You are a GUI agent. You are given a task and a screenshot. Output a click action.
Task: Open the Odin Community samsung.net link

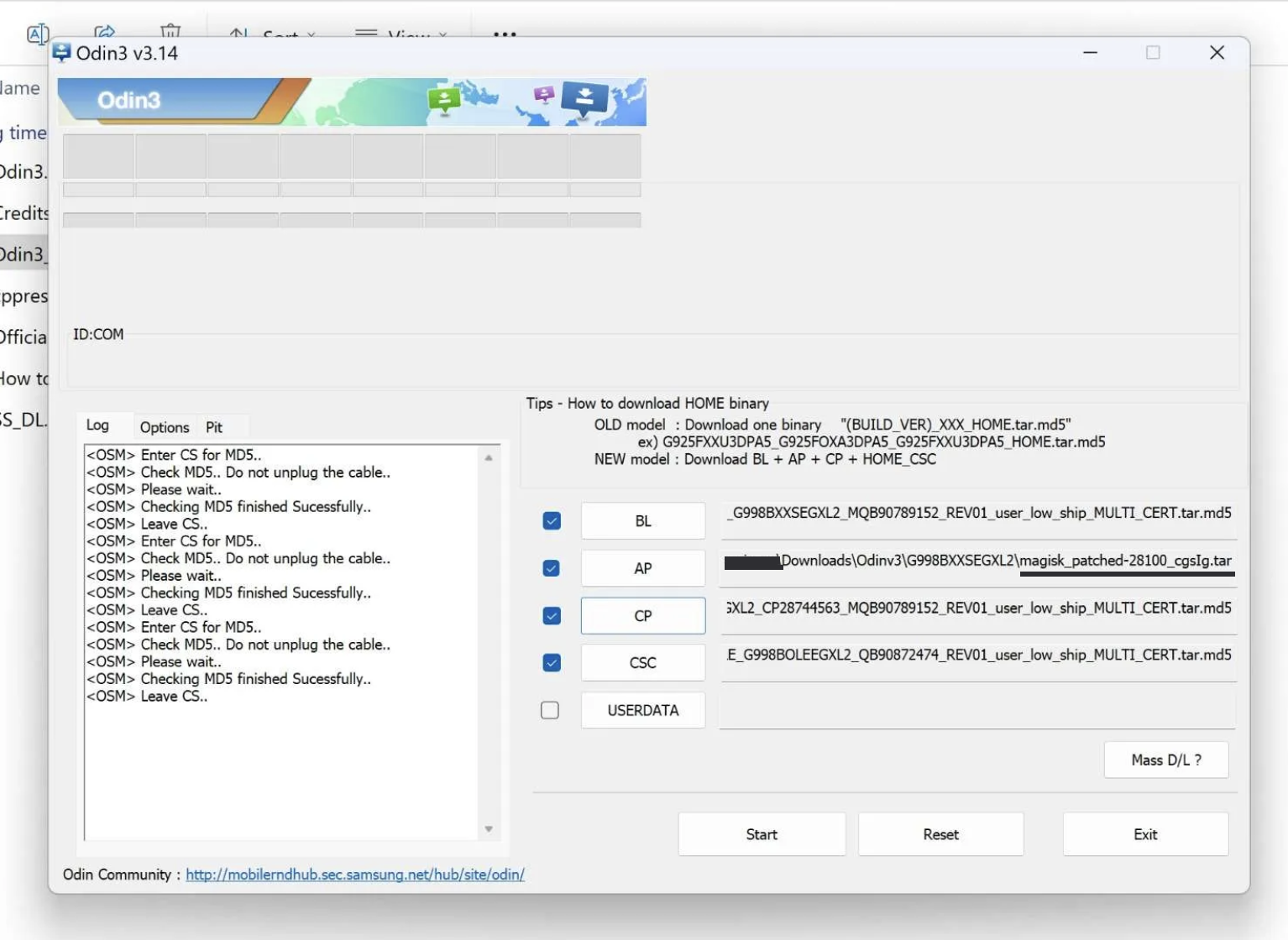pos(355,875)
